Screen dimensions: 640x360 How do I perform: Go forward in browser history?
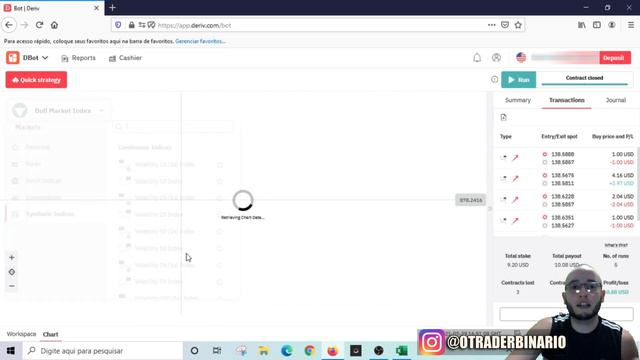point(24,25)
